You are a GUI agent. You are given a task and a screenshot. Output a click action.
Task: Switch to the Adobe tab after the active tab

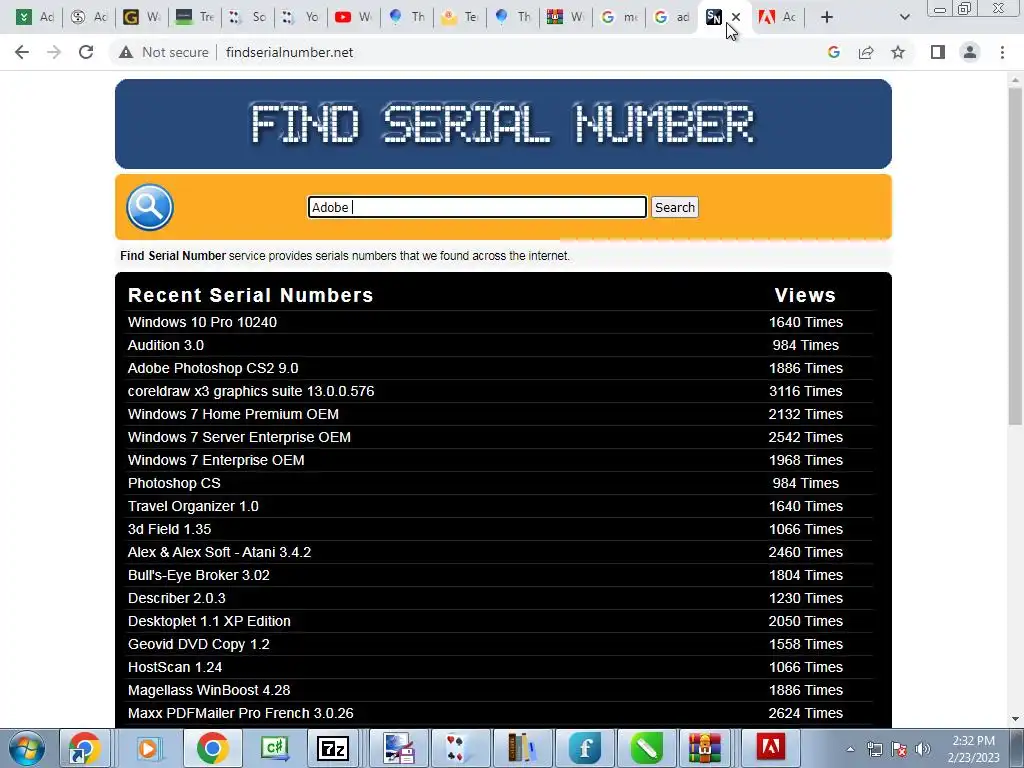[777, 17]
